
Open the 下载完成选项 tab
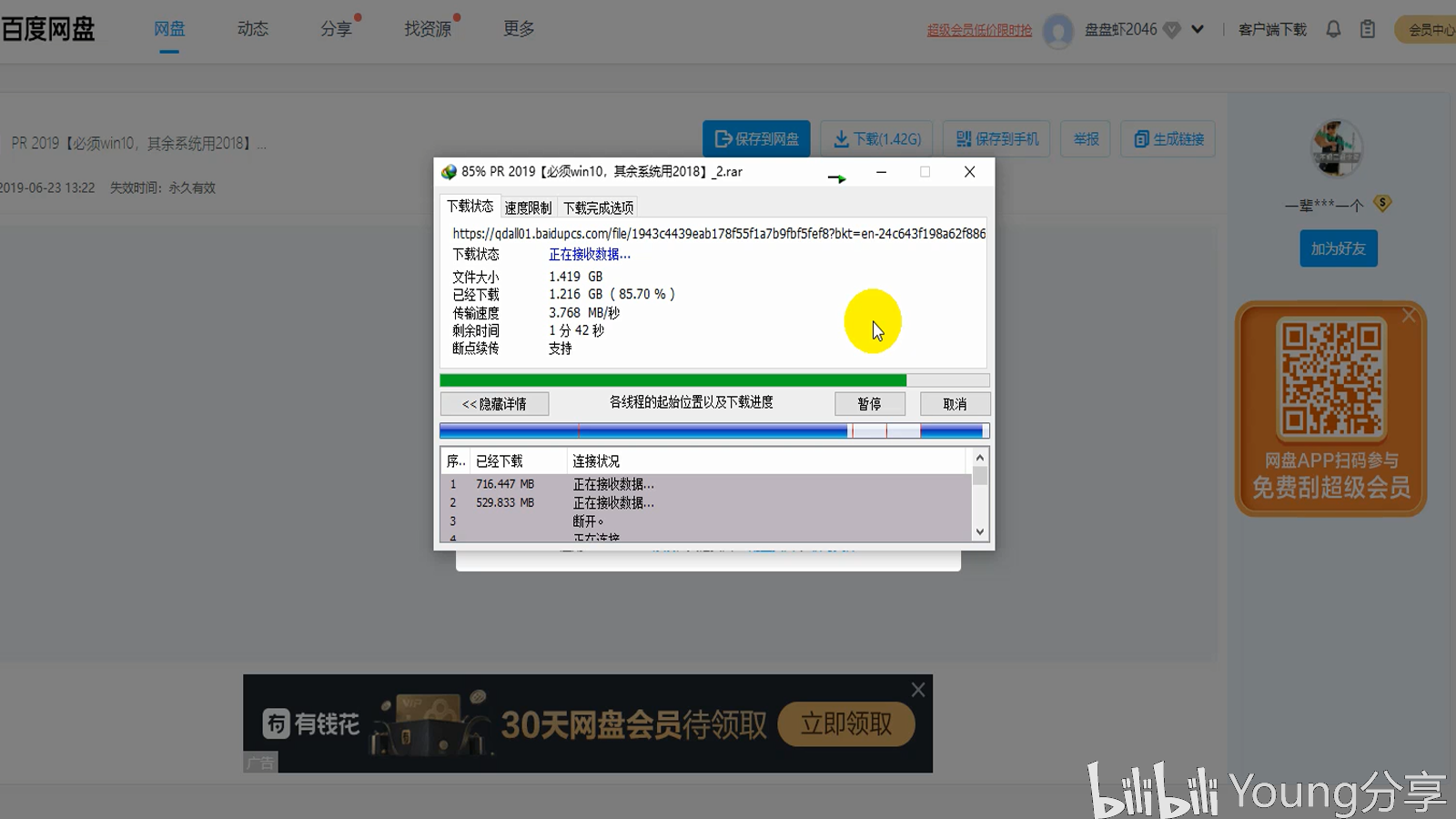click(596, 207)
